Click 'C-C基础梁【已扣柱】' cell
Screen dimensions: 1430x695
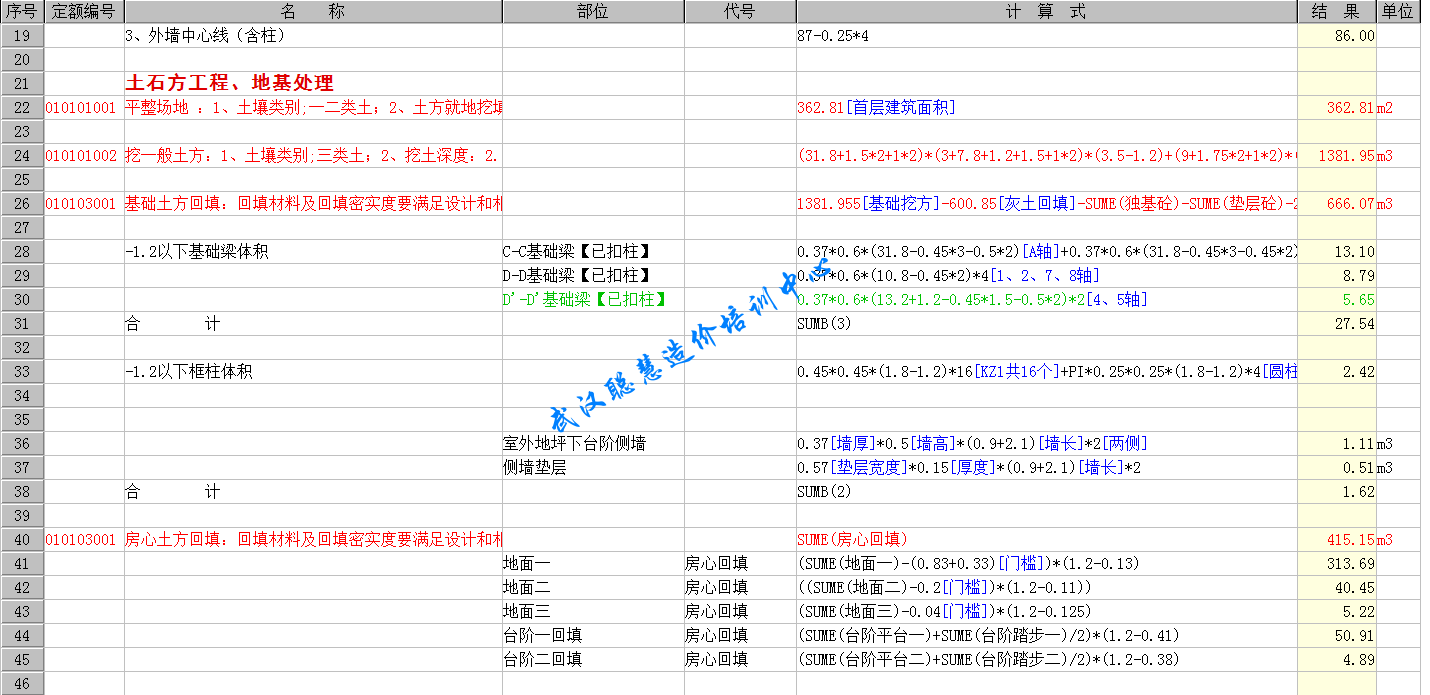pyautogui.click(x=593, y=252)
